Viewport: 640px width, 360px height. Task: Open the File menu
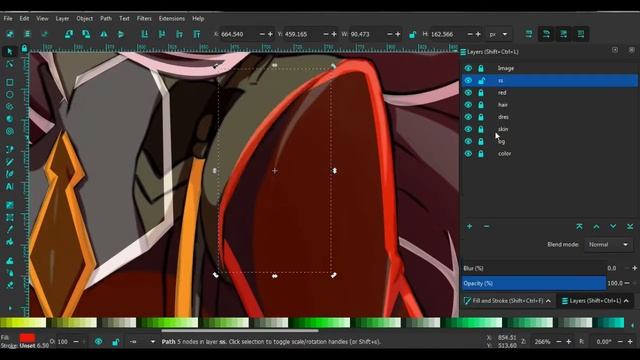point(8,18)
